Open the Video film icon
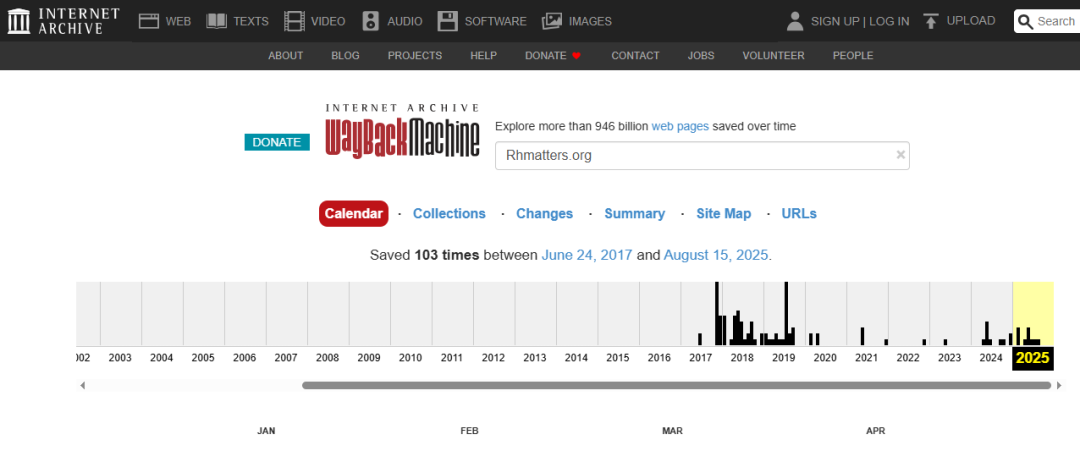This screenshot has width=1080, height=451. pyautogui.click(x=294, y=21)
